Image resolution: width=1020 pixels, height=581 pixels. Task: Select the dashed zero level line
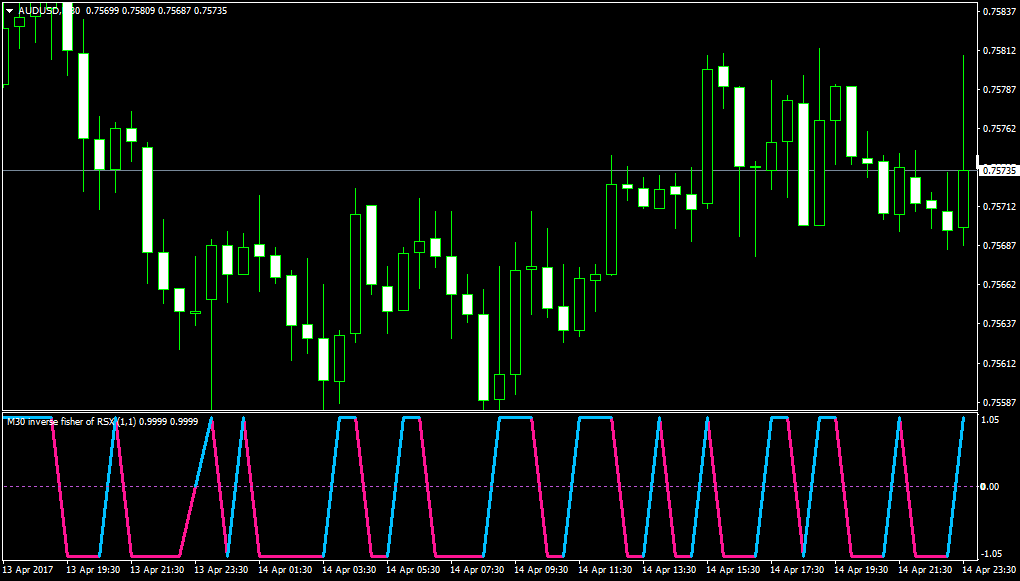[x=489, y=487]
